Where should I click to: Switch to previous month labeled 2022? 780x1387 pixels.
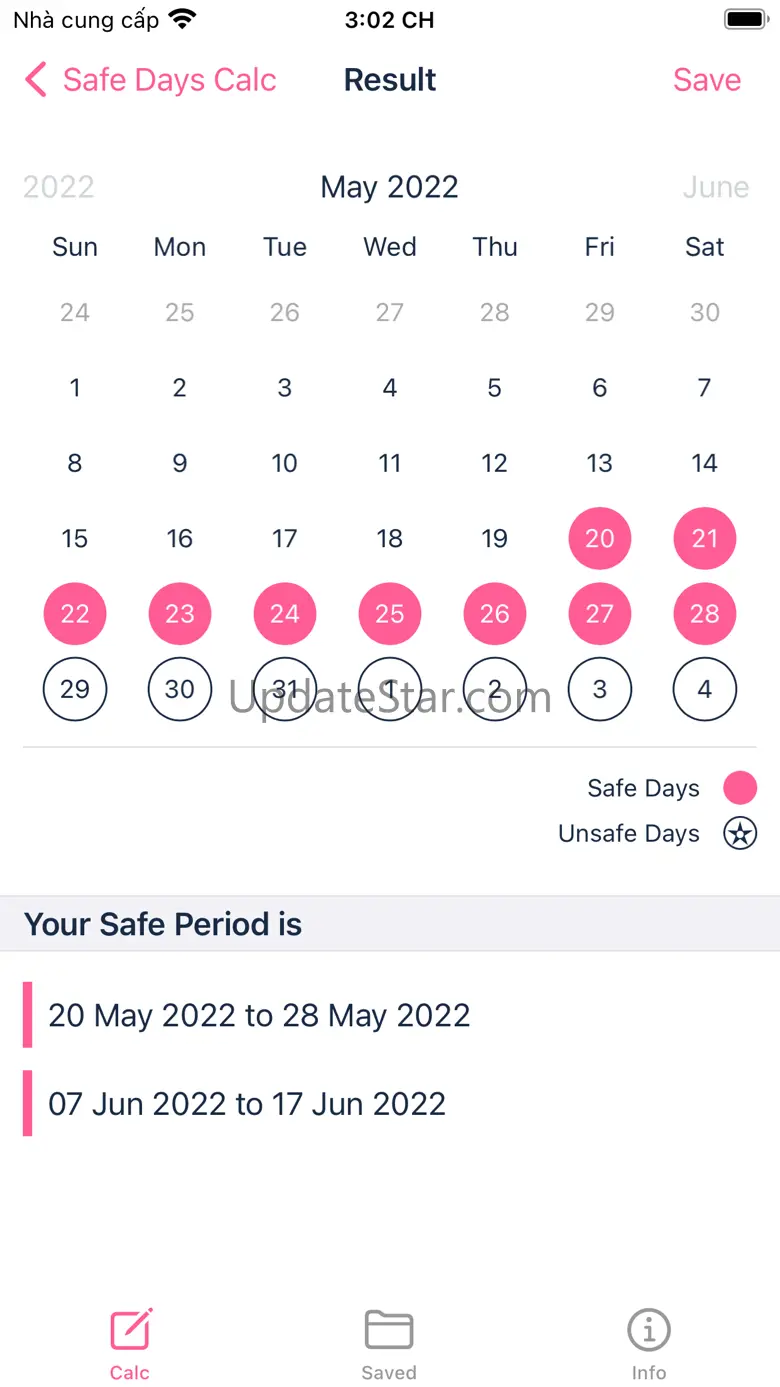[59, 187]
